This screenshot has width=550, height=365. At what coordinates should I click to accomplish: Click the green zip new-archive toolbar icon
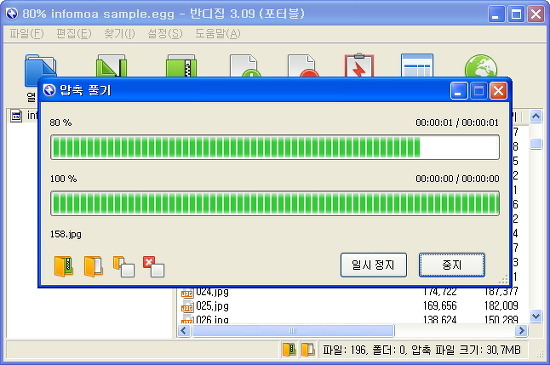pos(181,66)
